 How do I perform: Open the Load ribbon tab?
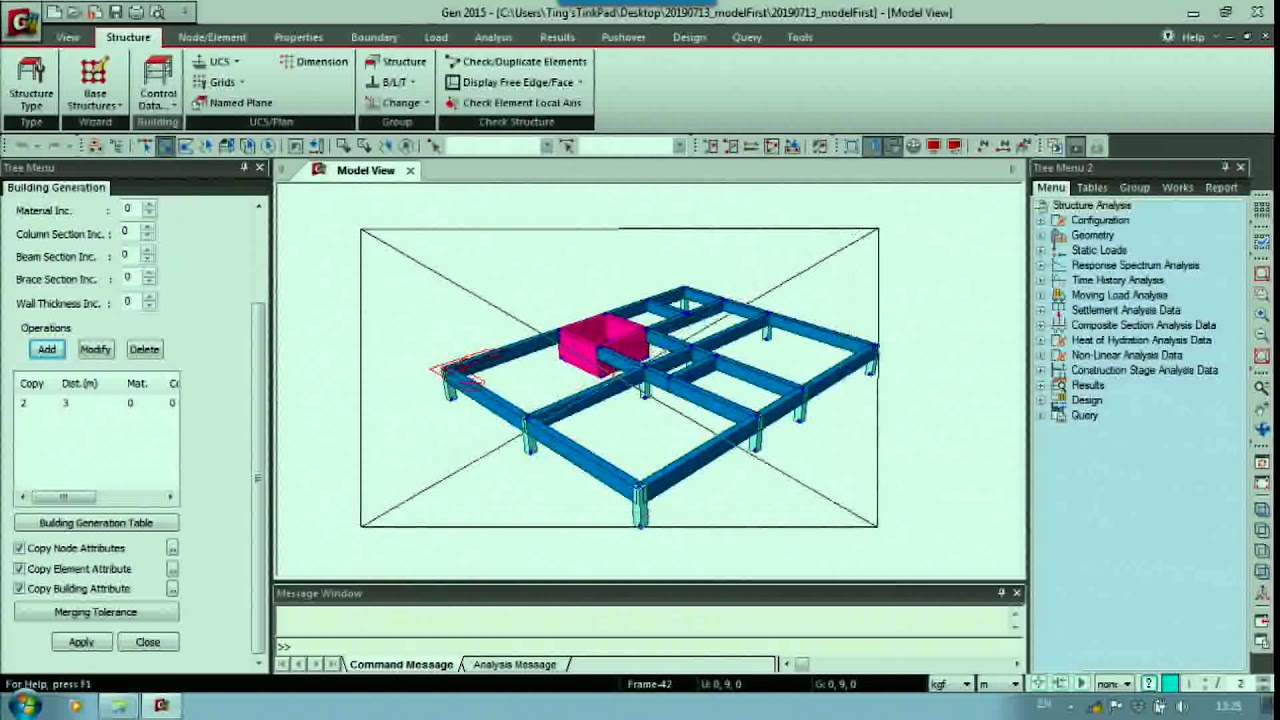pos(436,37)
